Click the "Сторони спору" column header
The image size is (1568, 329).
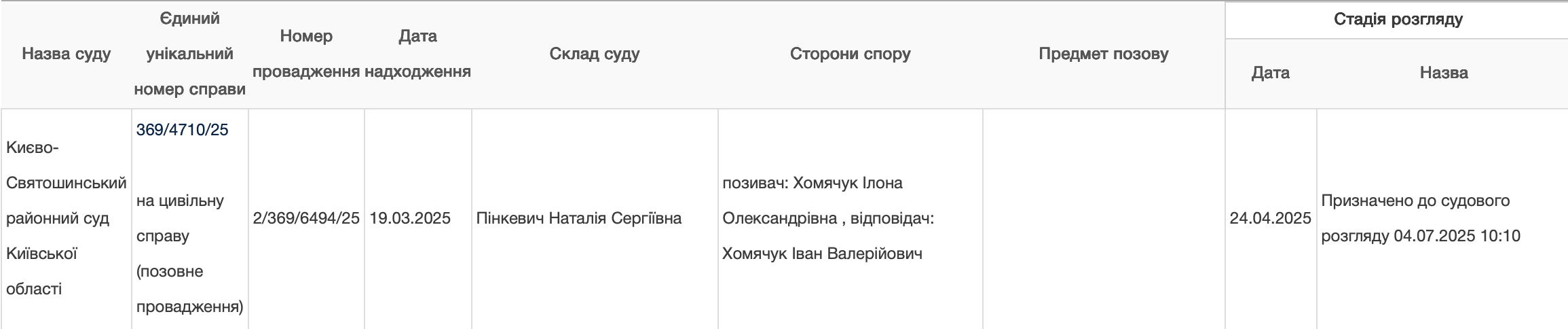tap(850, 54)
